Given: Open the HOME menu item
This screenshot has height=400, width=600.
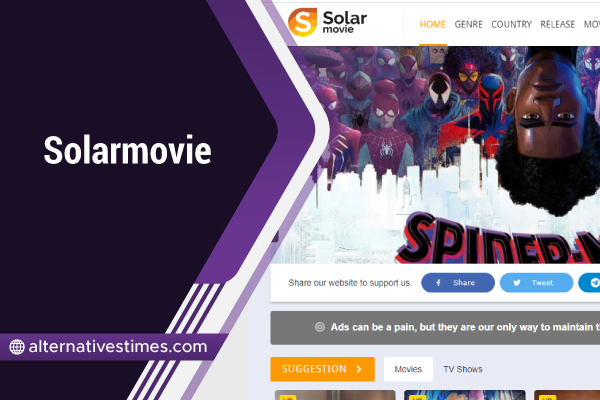Looking at the screenshot, I should [x=433, y=24].
